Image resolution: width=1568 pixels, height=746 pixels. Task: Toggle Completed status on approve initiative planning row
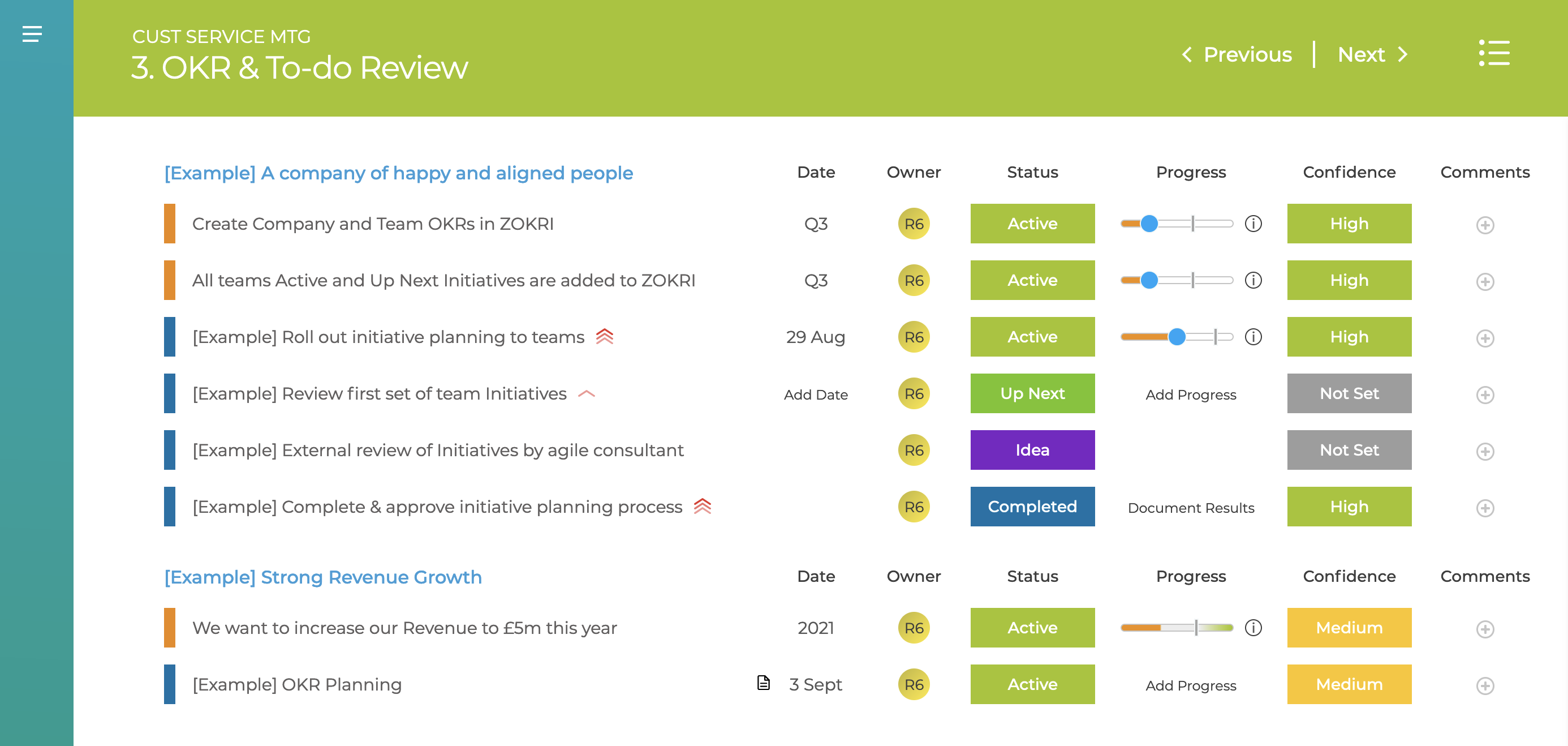point(1032,506)
